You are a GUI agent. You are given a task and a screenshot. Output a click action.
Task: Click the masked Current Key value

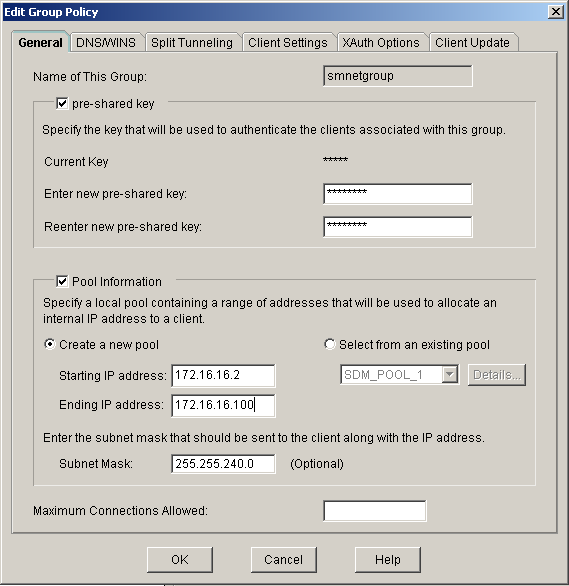[335, 161]
